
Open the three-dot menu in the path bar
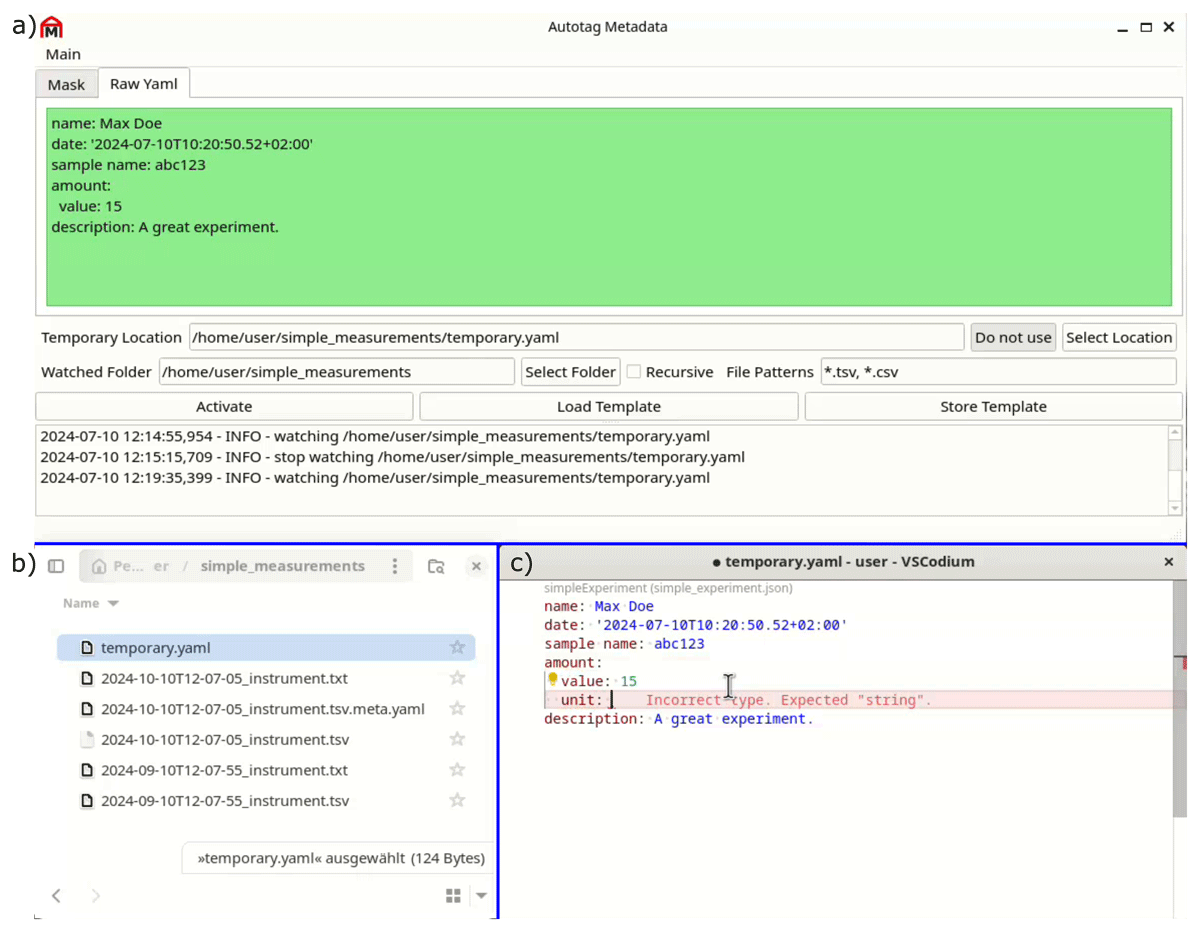pos(396,566)
